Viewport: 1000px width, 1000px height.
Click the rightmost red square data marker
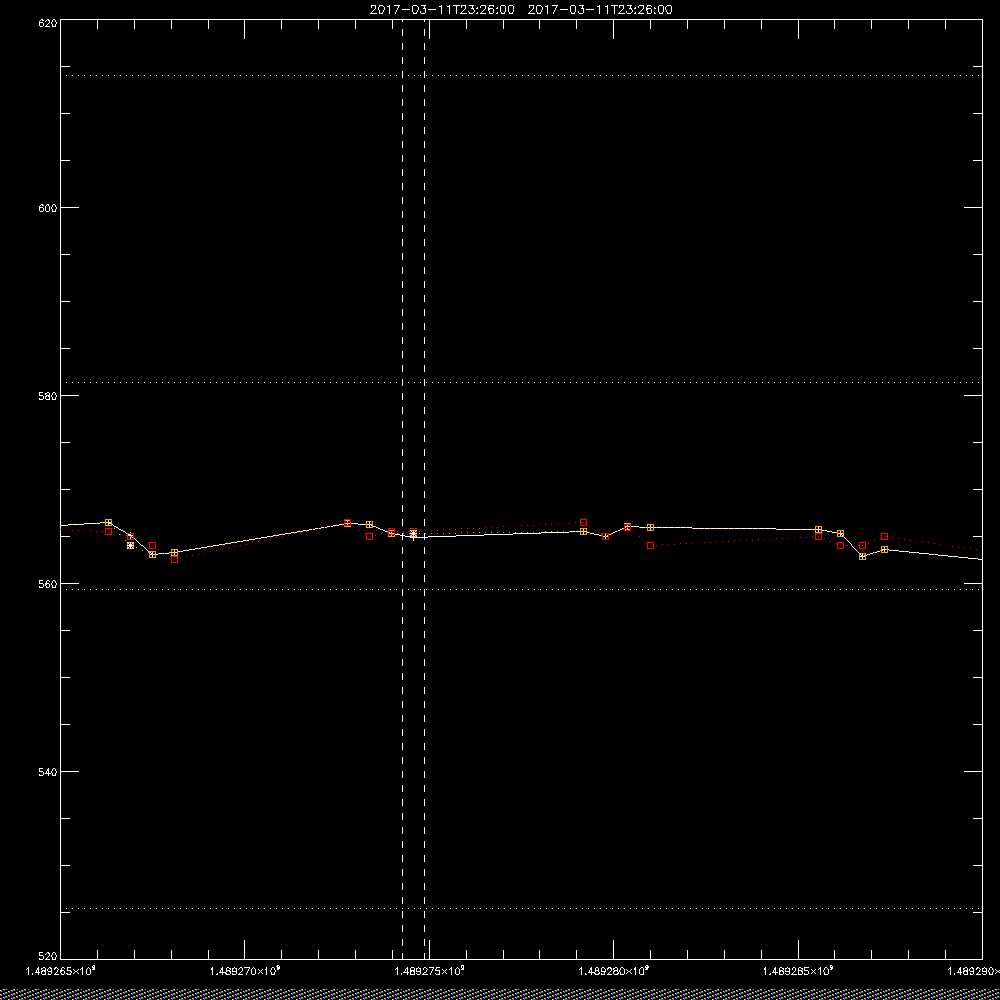click(885, 536)
